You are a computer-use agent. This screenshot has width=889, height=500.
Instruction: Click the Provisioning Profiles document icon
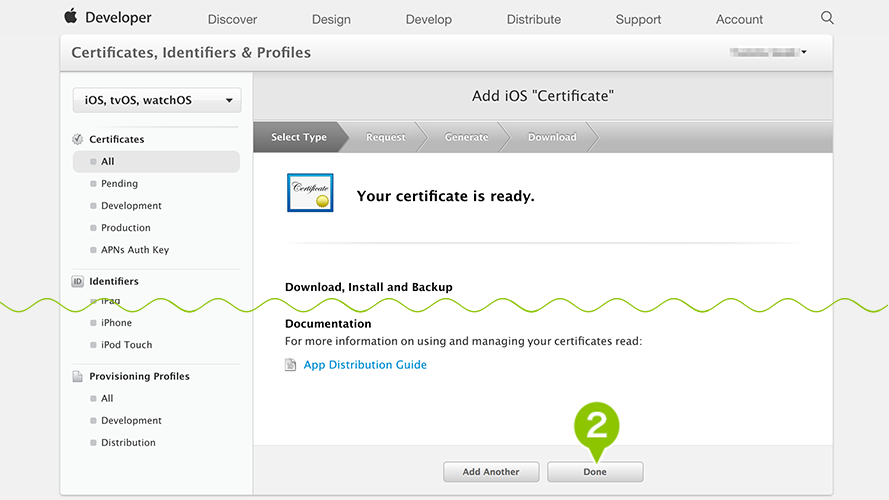pos(78,376)
